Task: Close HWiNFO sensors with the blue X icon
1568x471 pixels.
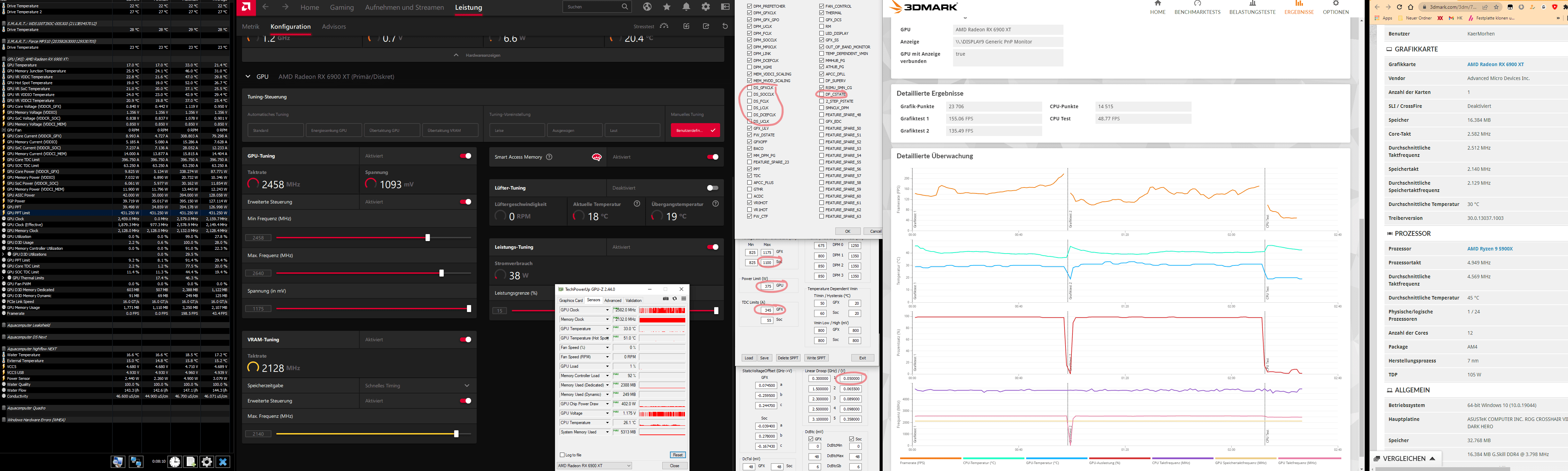Action: [x=223, y=462]
